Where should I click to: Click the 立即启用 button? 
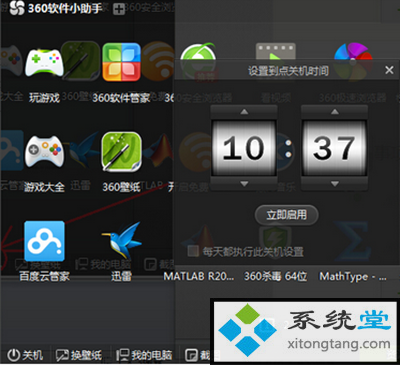pos(287,215)
